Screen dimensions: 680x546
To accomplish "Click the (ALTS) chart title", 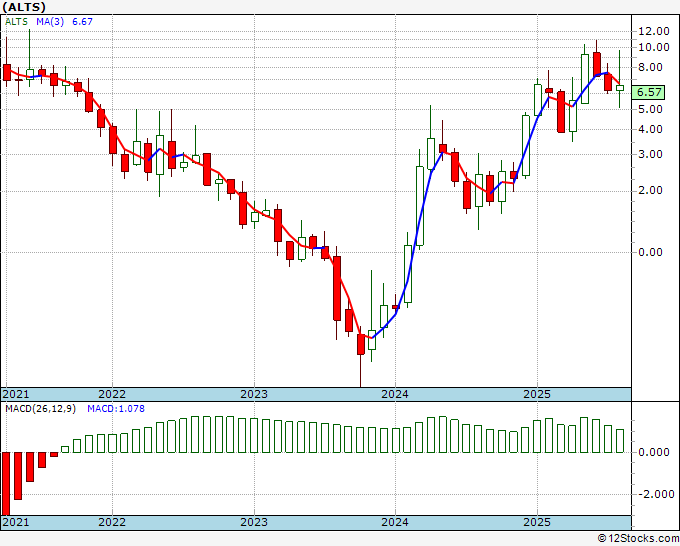I will (24, 7).
